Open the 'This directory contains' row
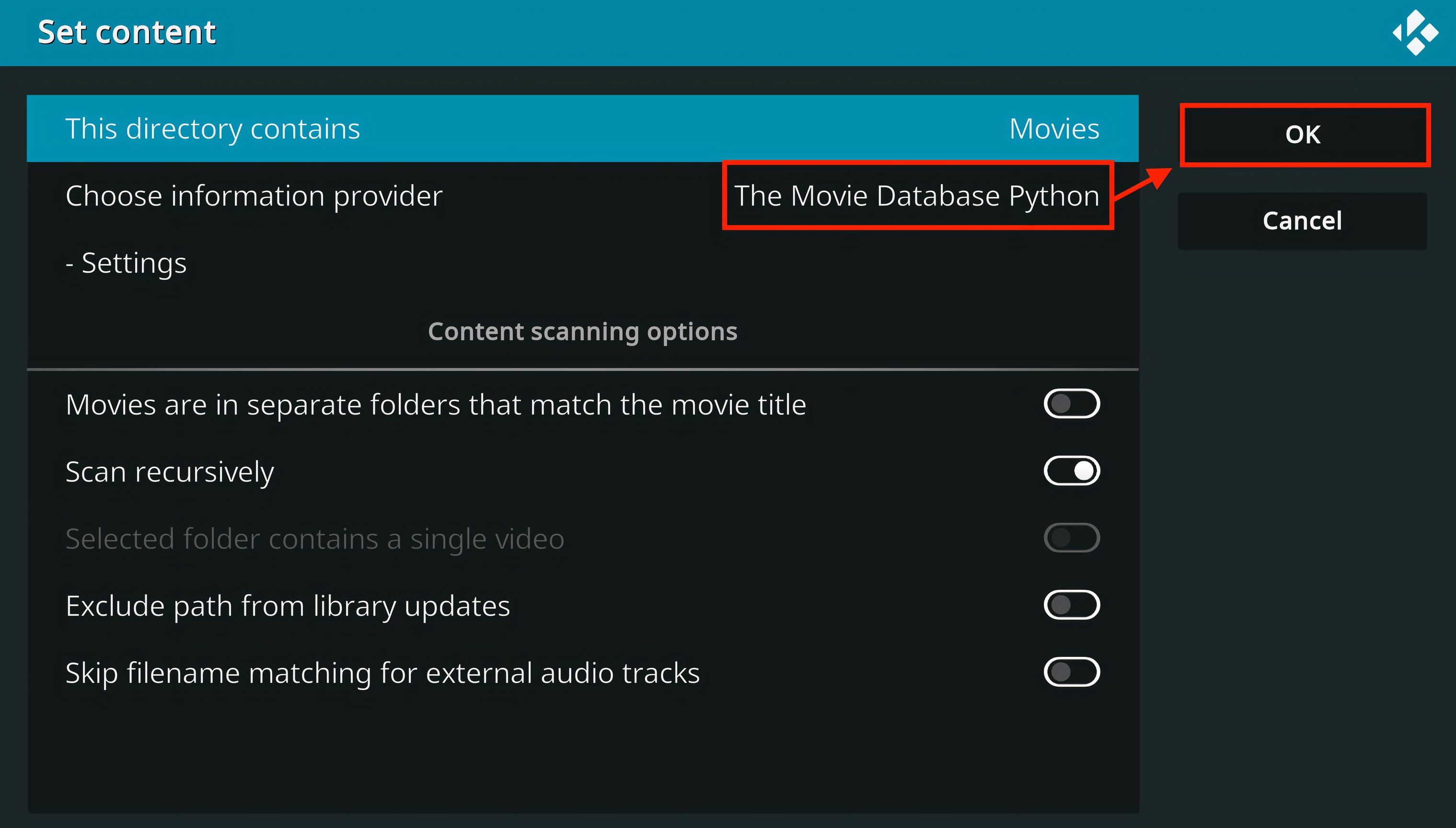1456x828 pixels. pyautogui.click(x=213, y=128)
